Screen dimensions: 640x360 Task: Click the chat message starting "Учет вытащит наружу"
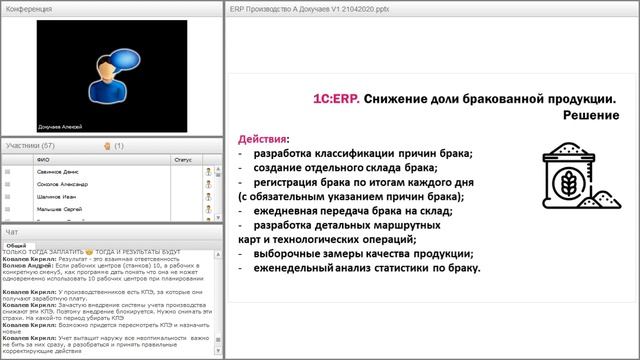pyautogui.click(x=106, y=344)
